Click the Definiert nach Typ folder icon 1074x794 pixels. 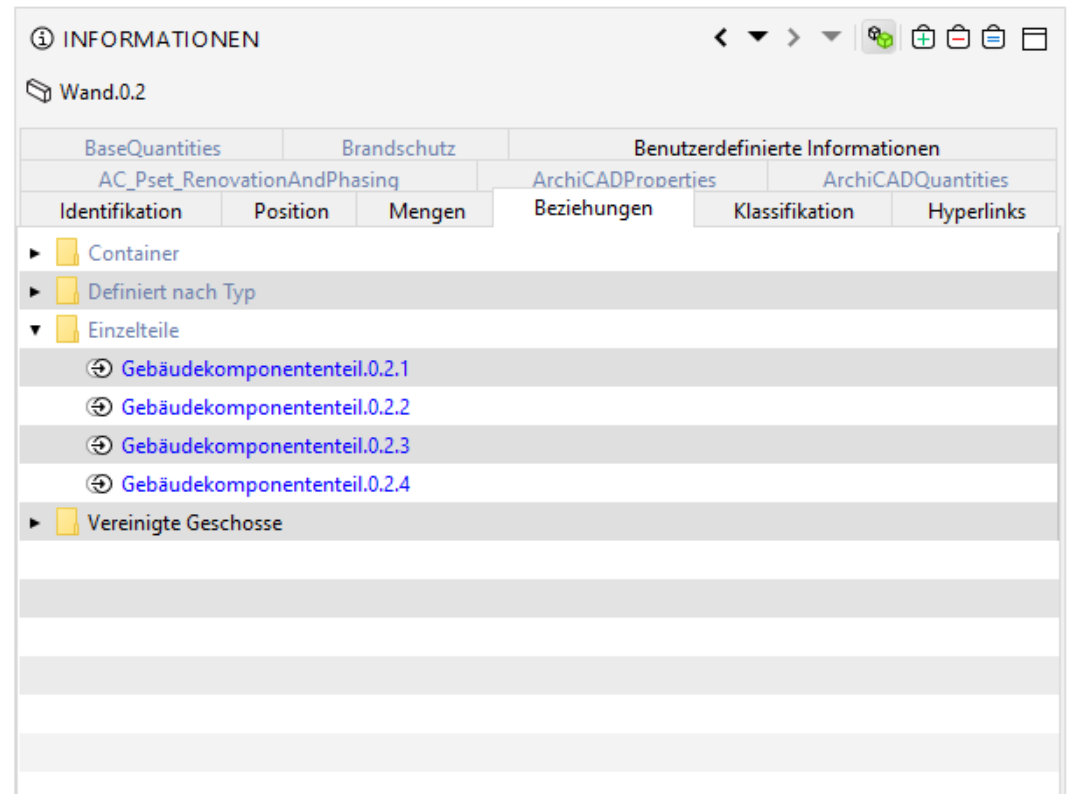(67, 290)
